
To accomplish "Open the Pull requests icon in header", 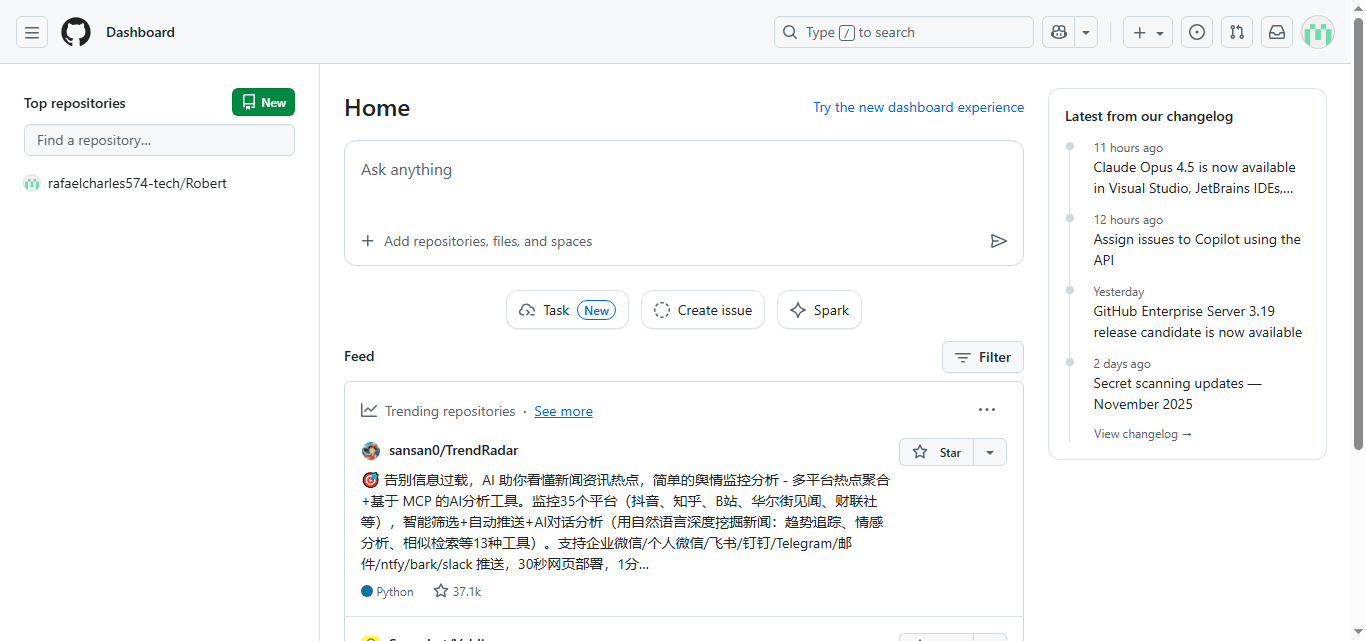I will click(1237, 32).
